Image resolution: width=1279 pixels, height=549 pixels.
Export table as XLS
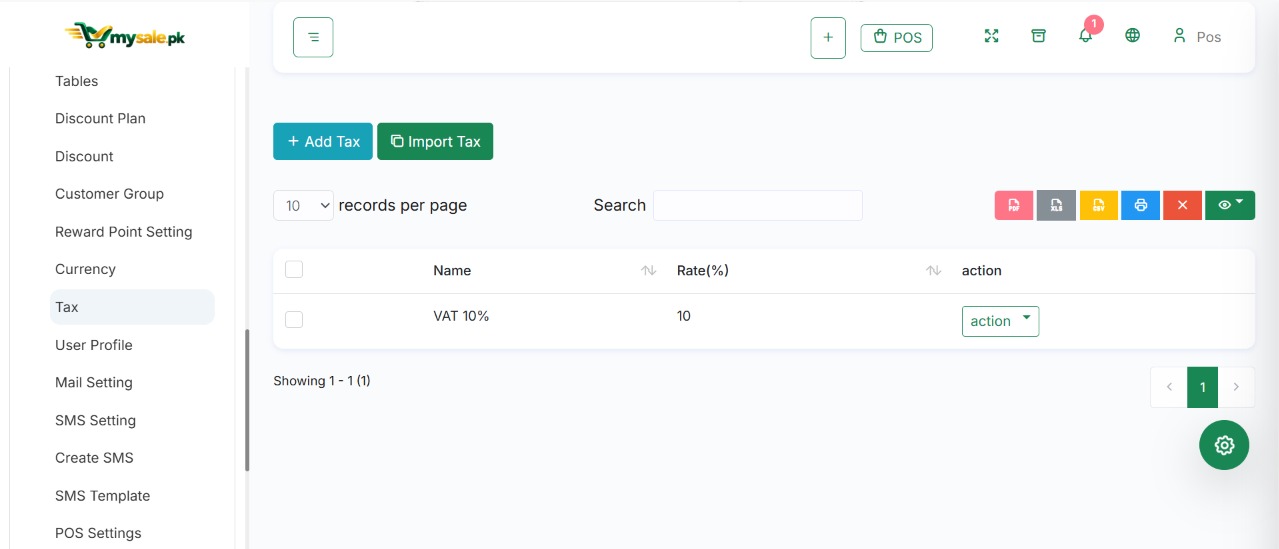1056,205
